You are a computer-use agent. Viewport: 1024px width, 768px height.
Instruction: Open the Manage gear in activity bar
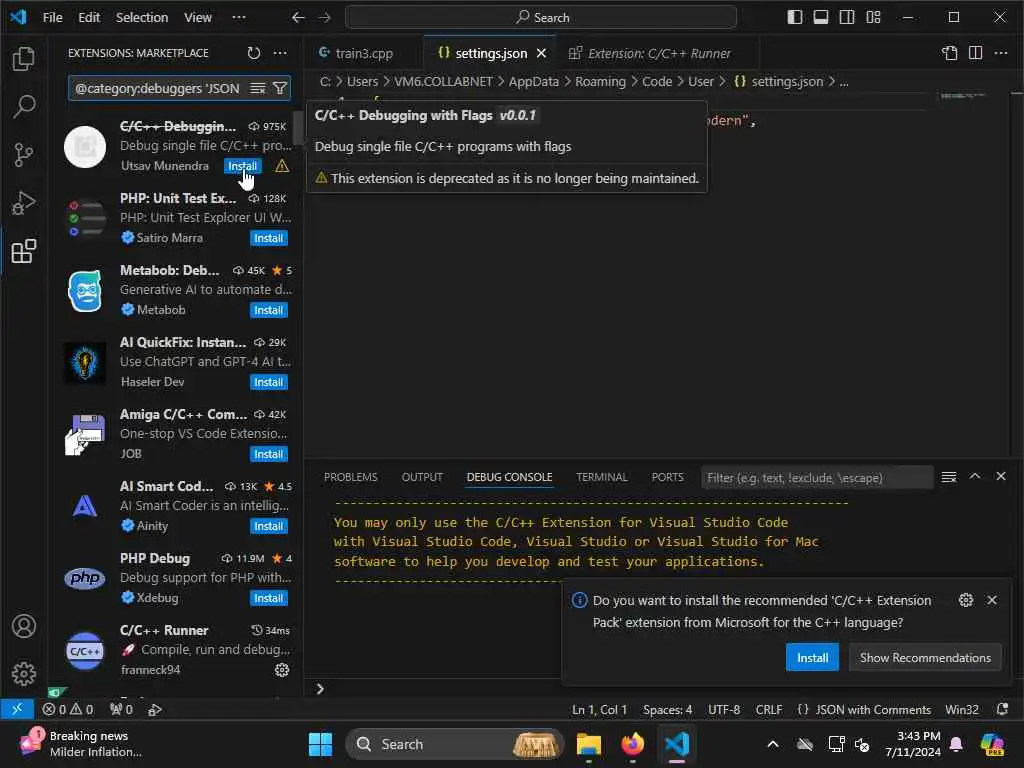pyautogui.click(x=24, y=673)
